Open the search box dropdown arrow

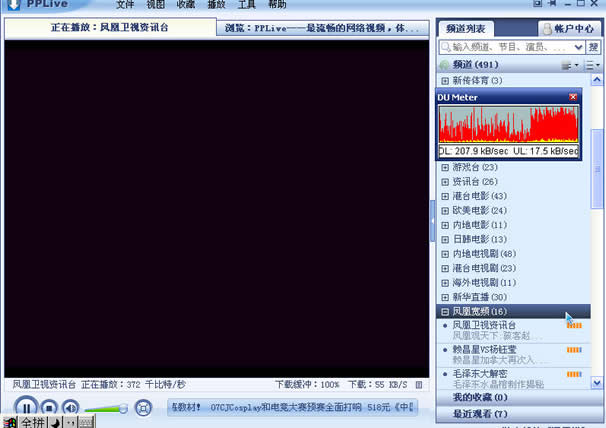[578, 47]
